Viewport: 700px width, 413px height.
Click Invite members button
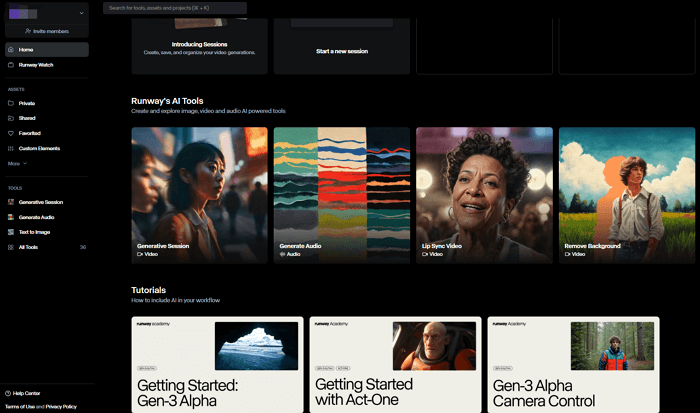(x=47, y=31)
